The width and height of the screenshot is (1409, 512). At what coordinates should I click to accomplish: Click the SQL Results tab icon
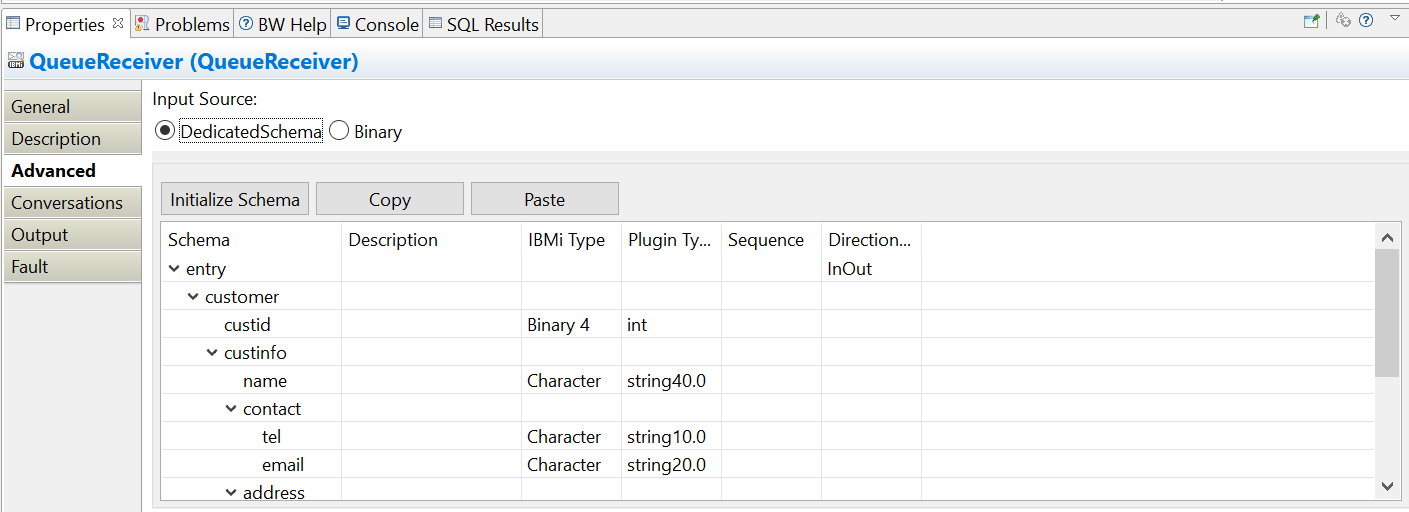tap(435, 23)
